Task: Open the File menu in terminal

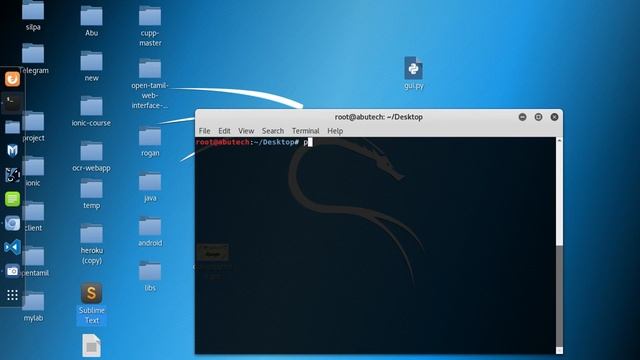Action: [204, 131]
